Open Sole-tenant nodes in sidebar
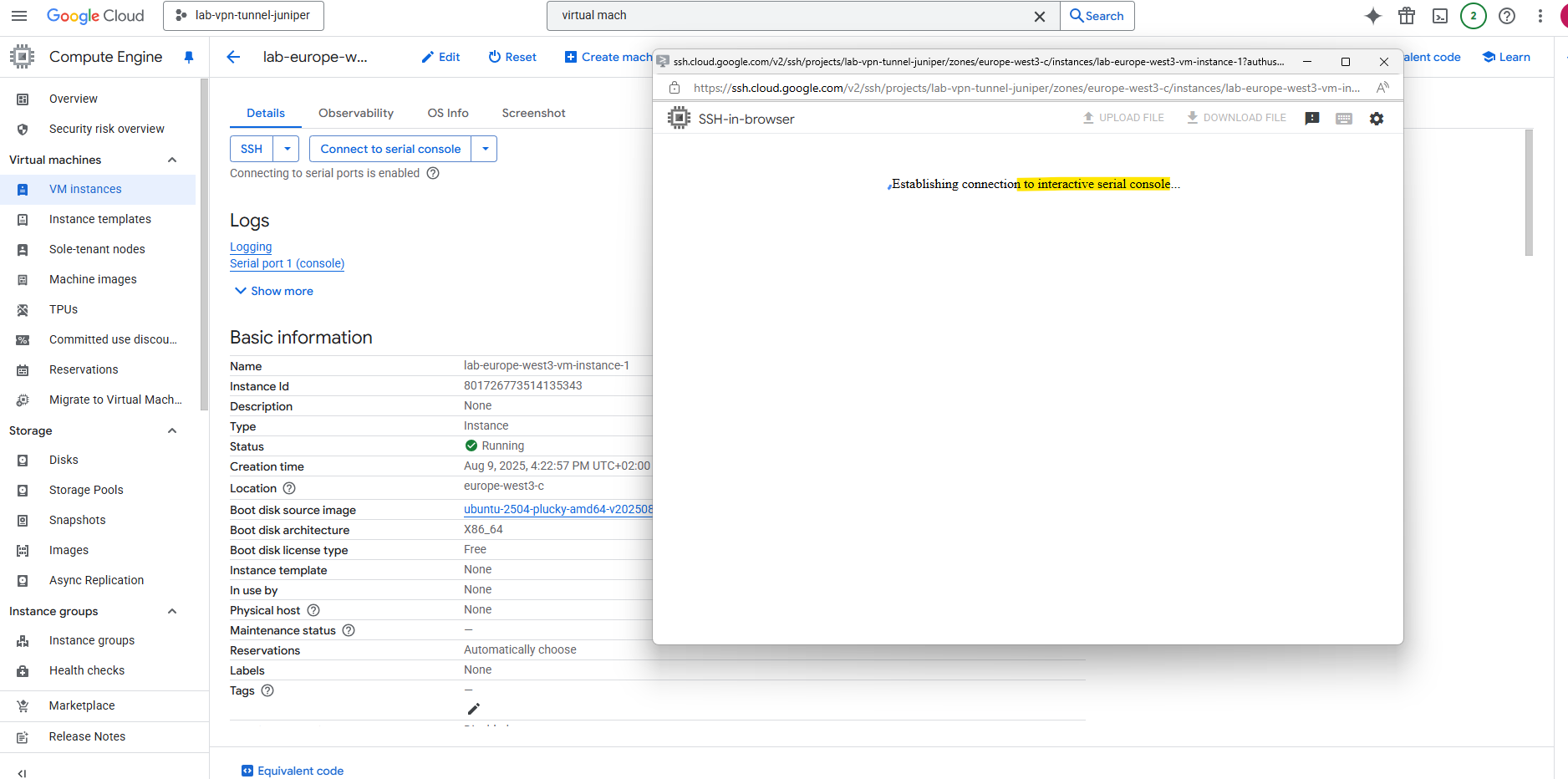The image size is (1568, 779). pos(98,249)
